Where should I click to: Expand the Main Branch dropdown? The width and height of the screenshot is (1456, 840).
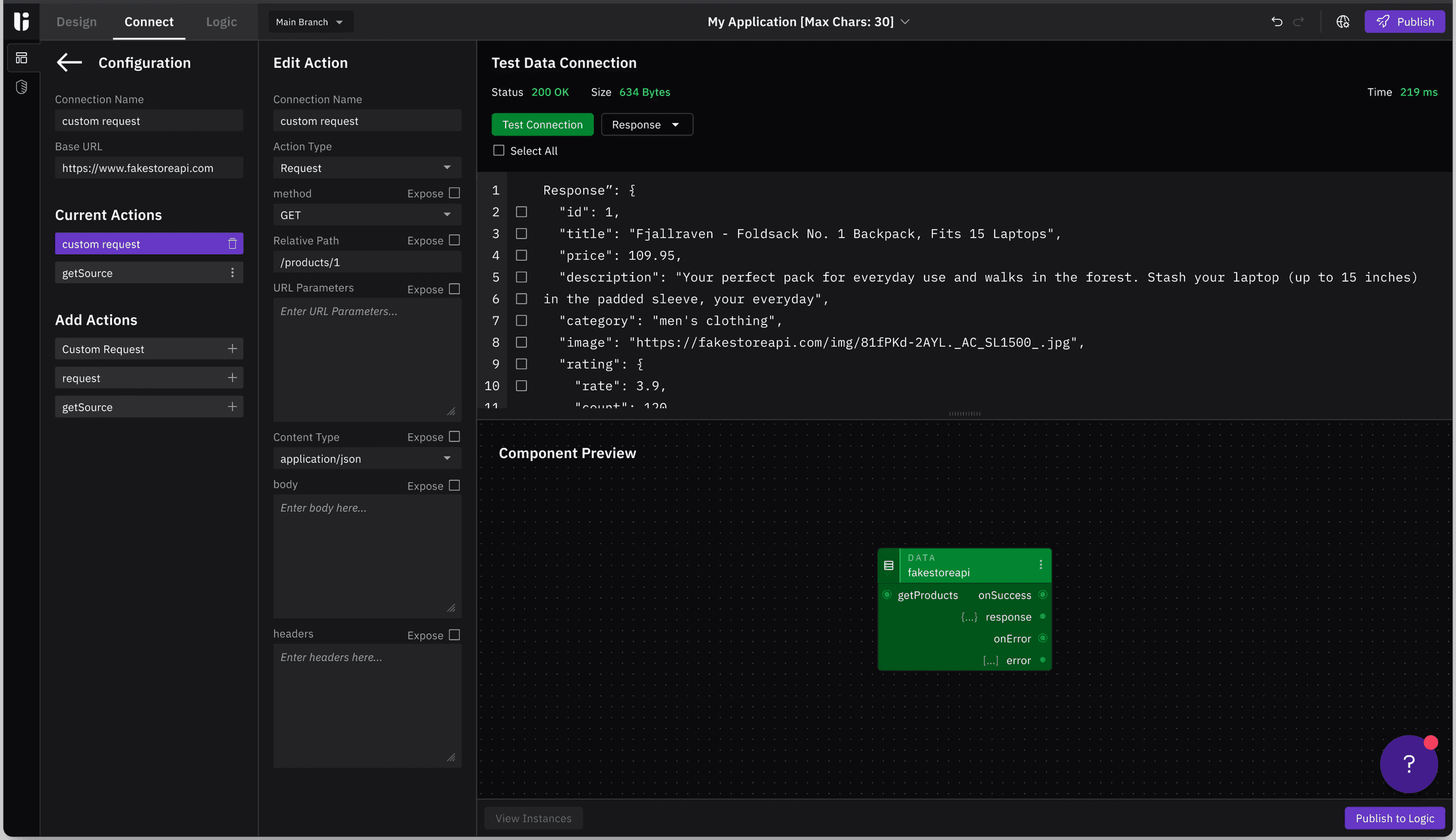[310, 22]
